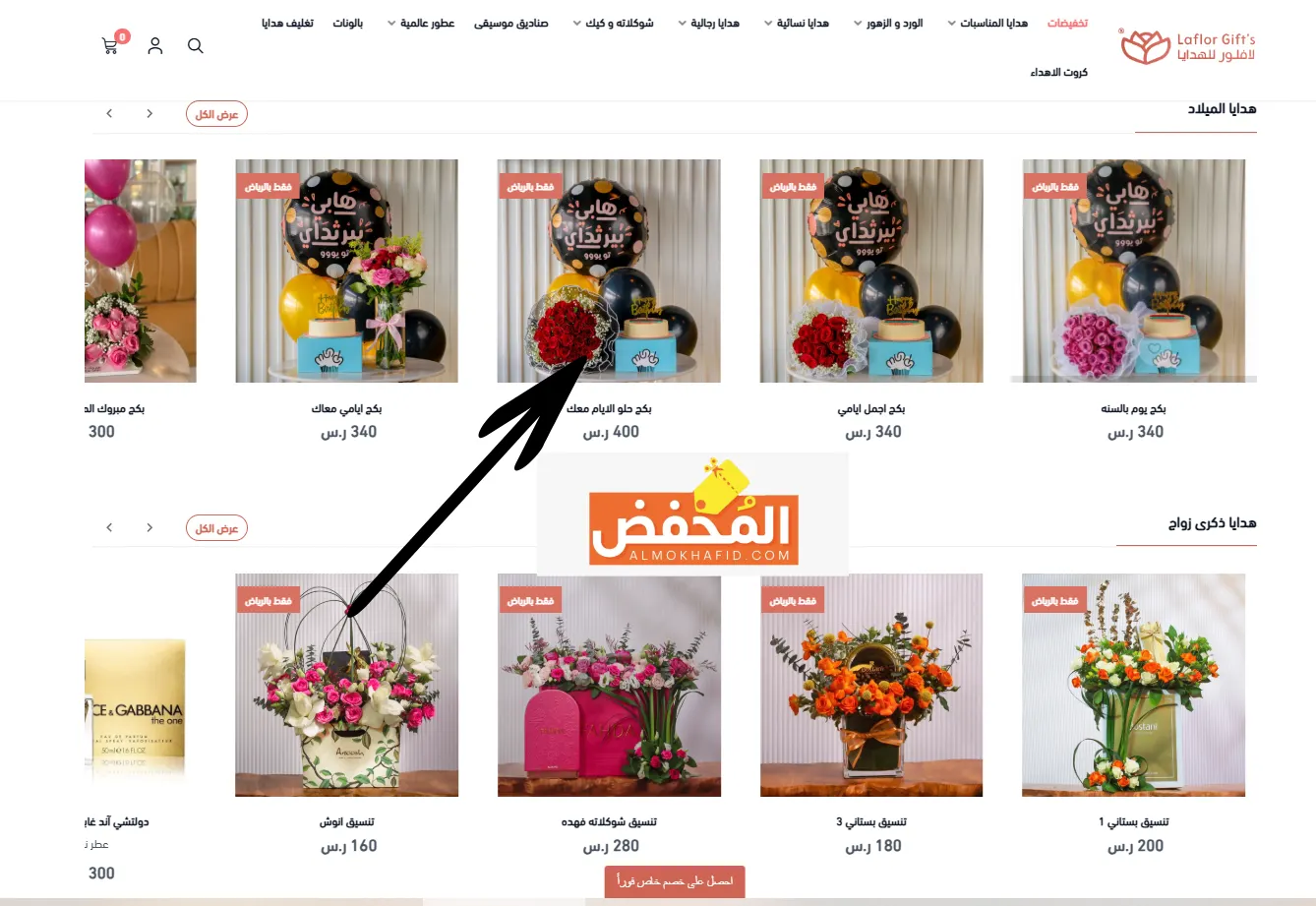Image resolution: width=1316 pixels, height=906 pixels.
Task: Click the Laflor Gift's logo
Action: pyautogui.click(x=1188, y=46)
